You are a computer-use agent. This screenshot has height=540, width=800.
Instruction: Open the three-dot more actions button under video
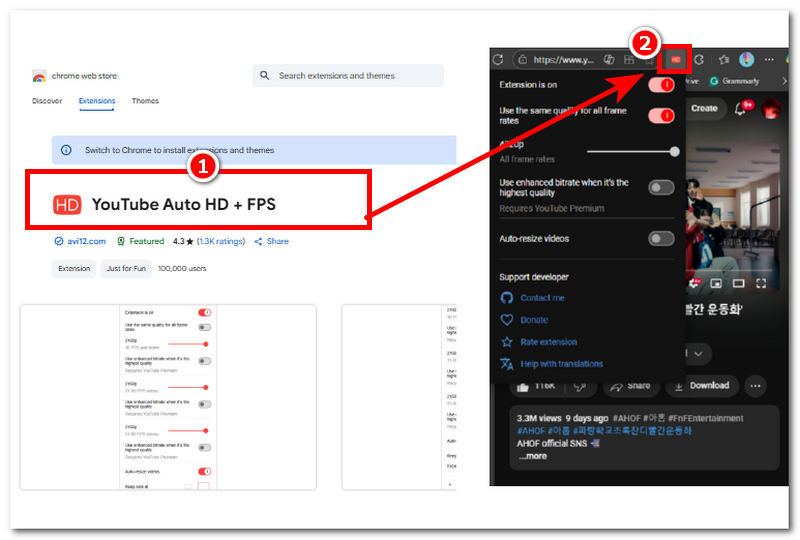[x=755, y=386]
